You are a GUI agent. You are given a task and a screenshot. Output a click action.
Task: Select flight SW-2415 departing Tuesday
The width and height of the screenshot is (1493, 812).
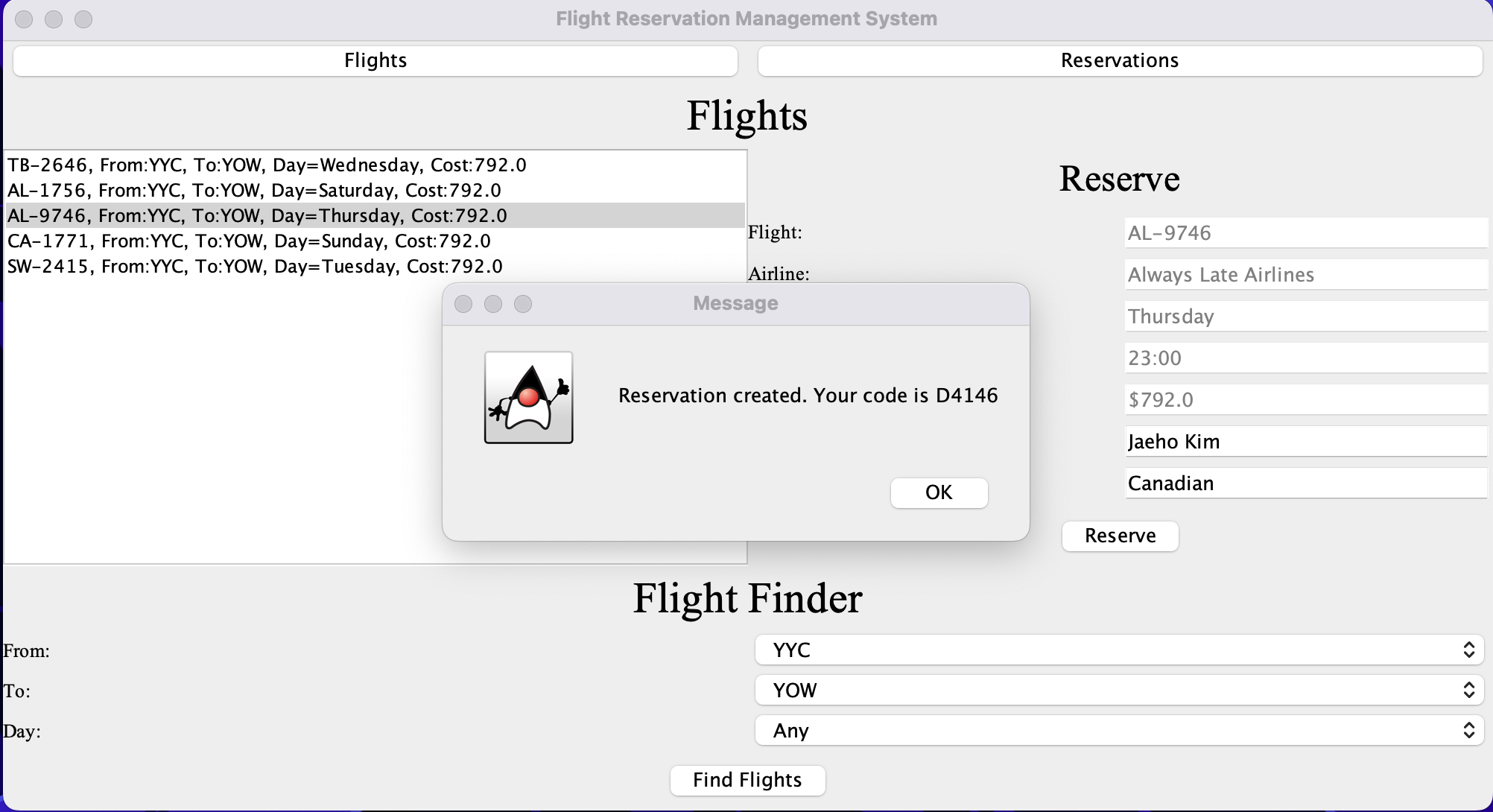[x=254, y=266]
